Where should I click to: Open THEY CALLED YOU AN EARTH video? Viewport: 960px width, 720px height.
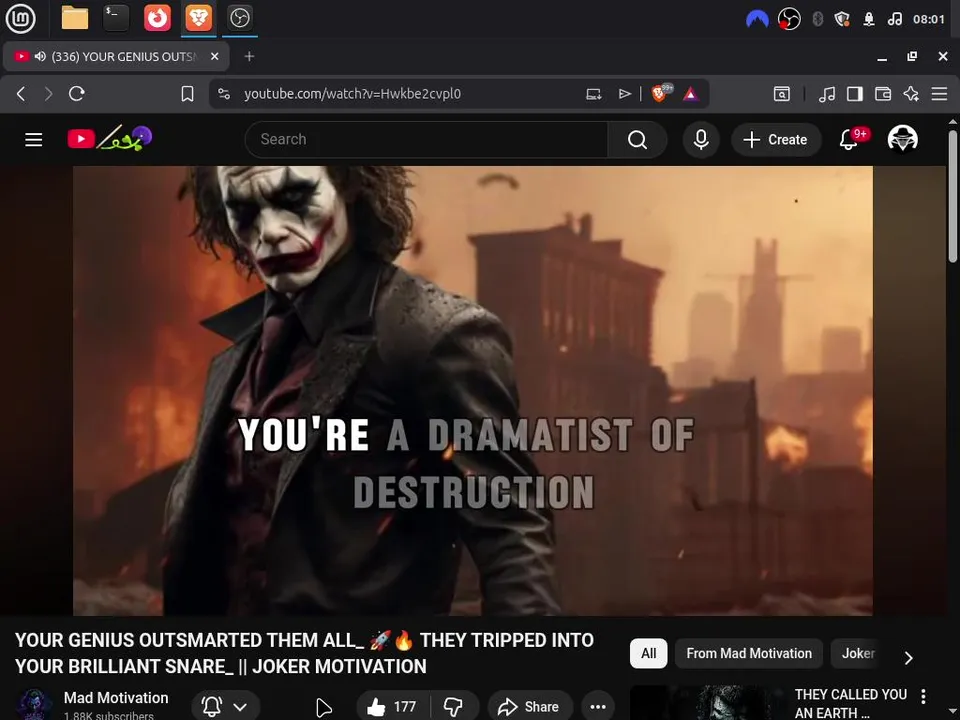pyautogui.click(x=850, y=703)
